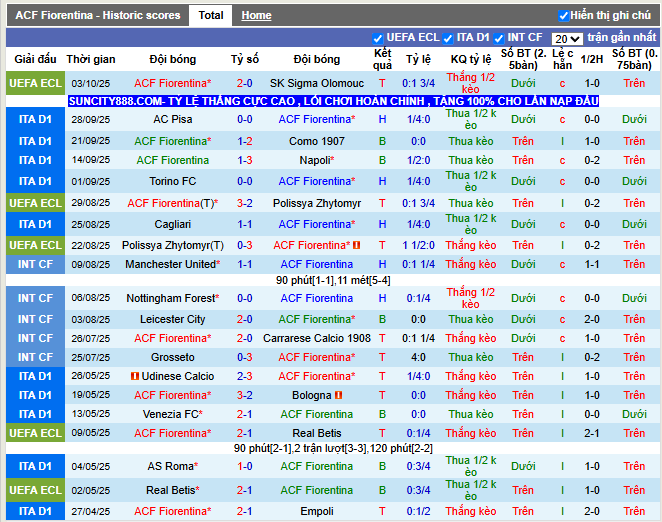Click red card icon beside Udinese Calcio
Viewport: 662px width, 522px height.
click(x=135, y=376)
